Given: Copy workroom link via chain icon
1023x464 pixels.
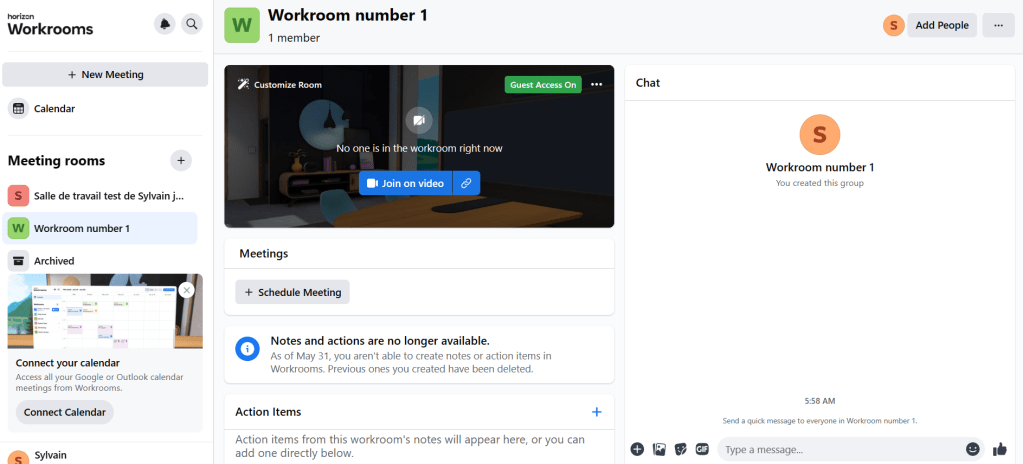Looking at the screenshot, I should pyautogui.click(x=466, y=184).
